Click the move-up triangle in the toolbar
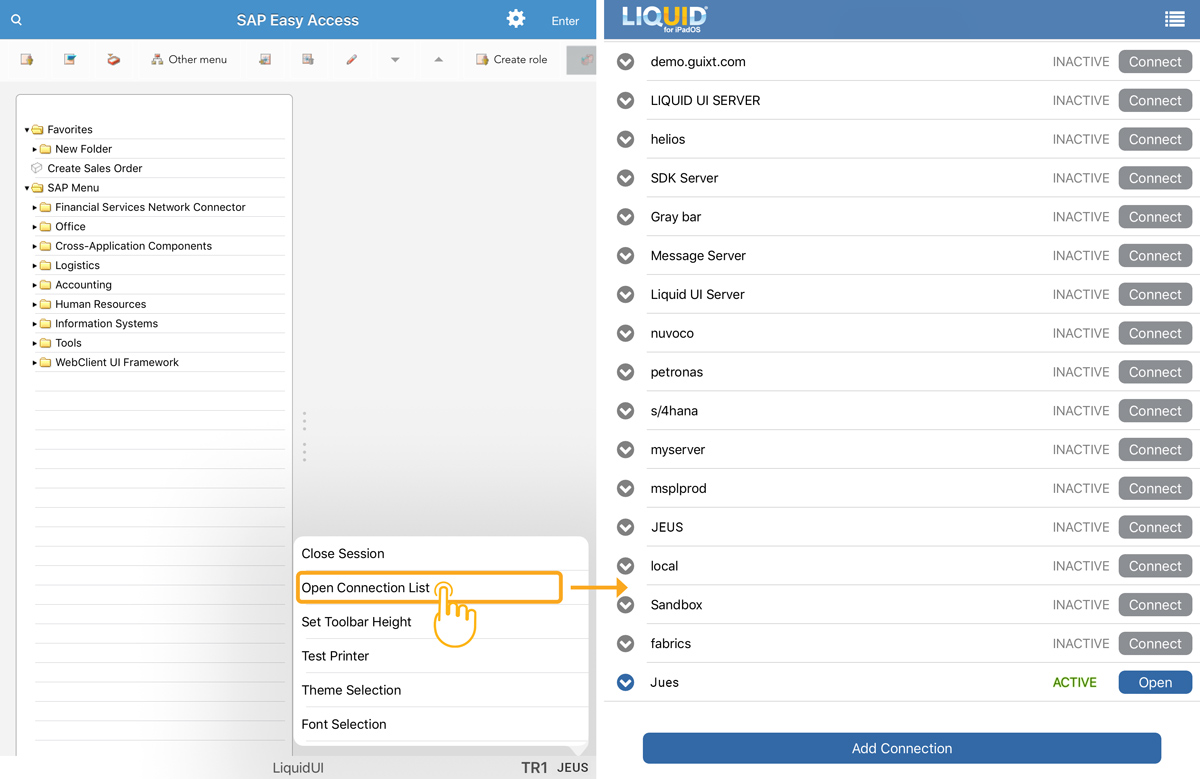 438,60
